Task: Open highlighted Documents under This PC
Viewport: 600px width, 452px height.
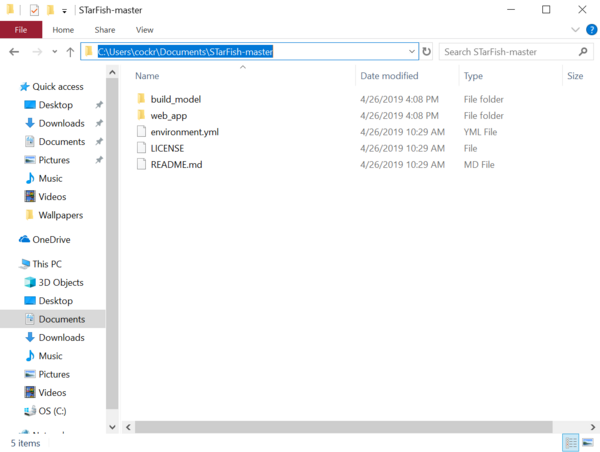Action: (x=53, y=319)
